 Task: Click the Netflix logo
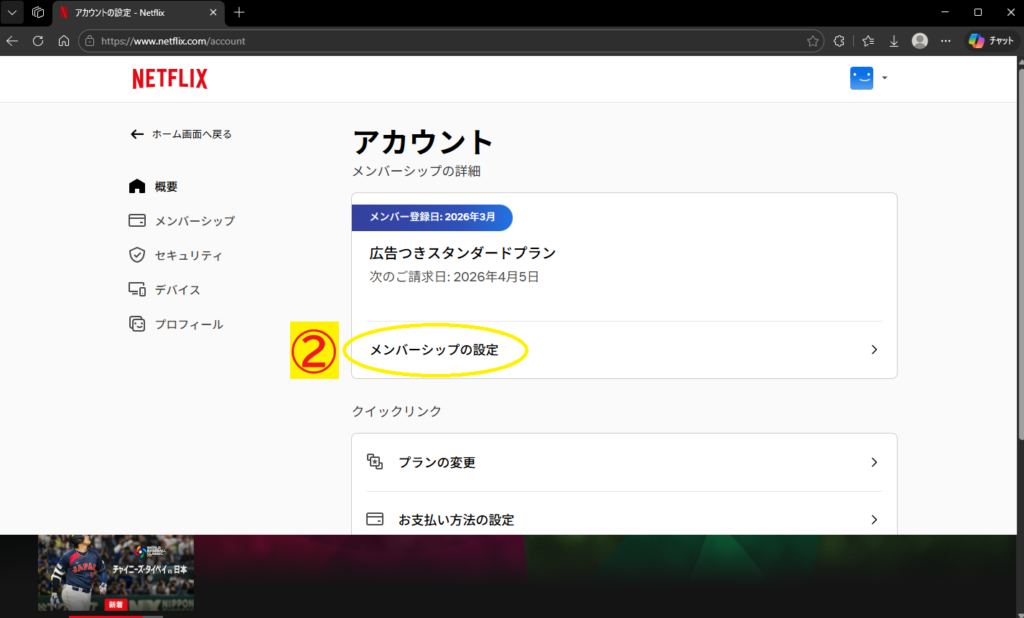[170, 79]
